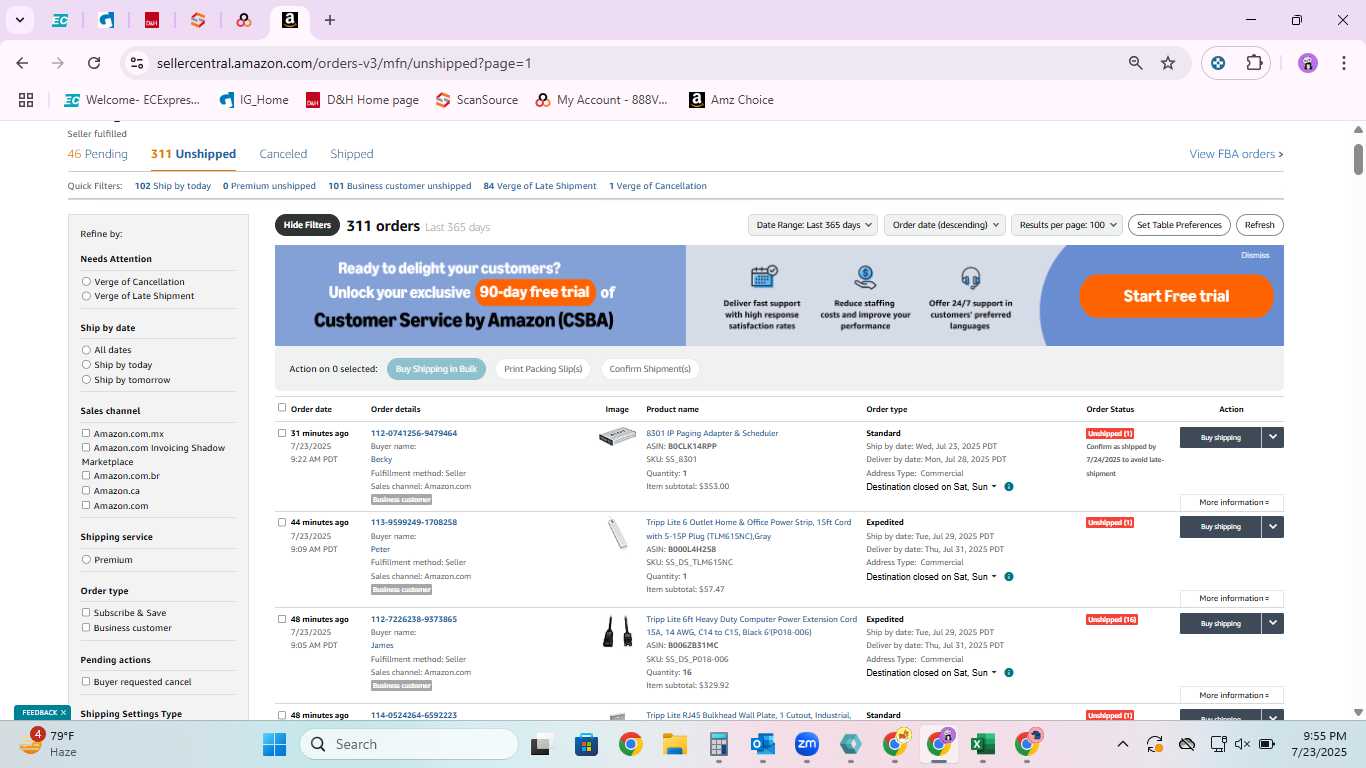Switch to 46 Pending tab
1366x768 pixels.
point(98,154)
